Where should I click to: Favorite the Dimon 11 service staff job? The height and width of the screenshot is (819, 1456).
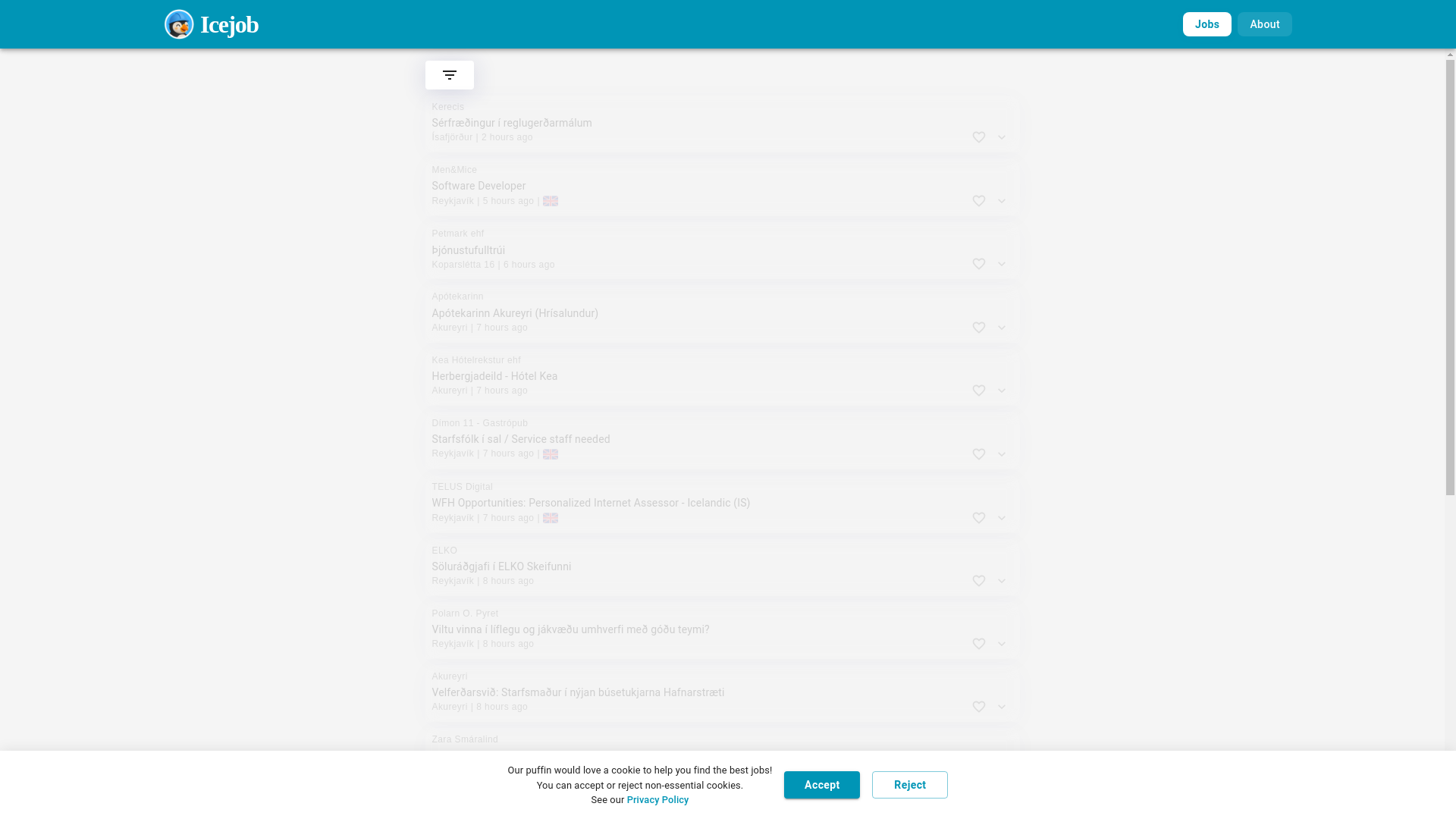(x=979, y=454)
